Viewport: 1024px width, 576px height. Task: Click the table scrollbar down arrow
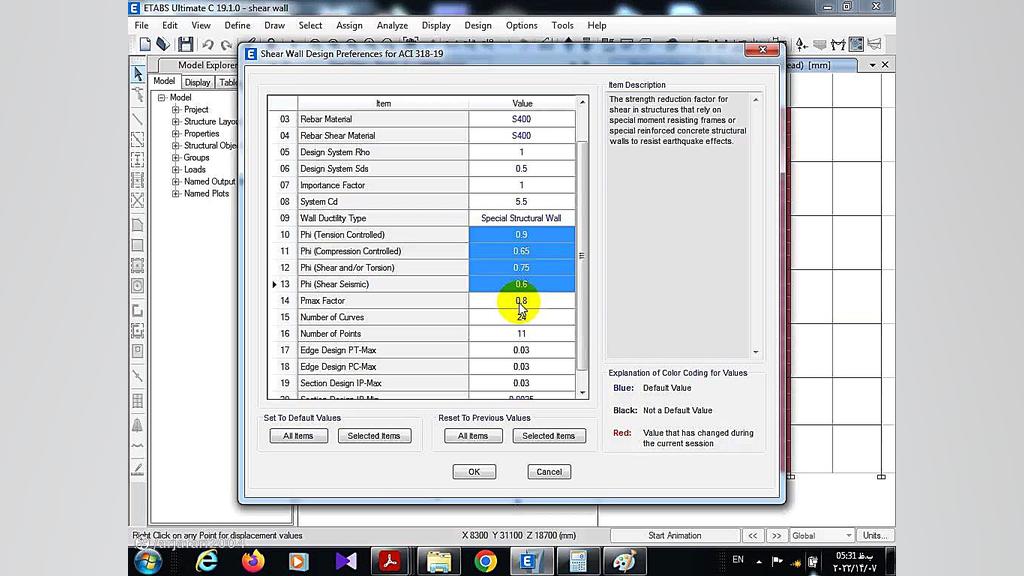pos(583,392)
